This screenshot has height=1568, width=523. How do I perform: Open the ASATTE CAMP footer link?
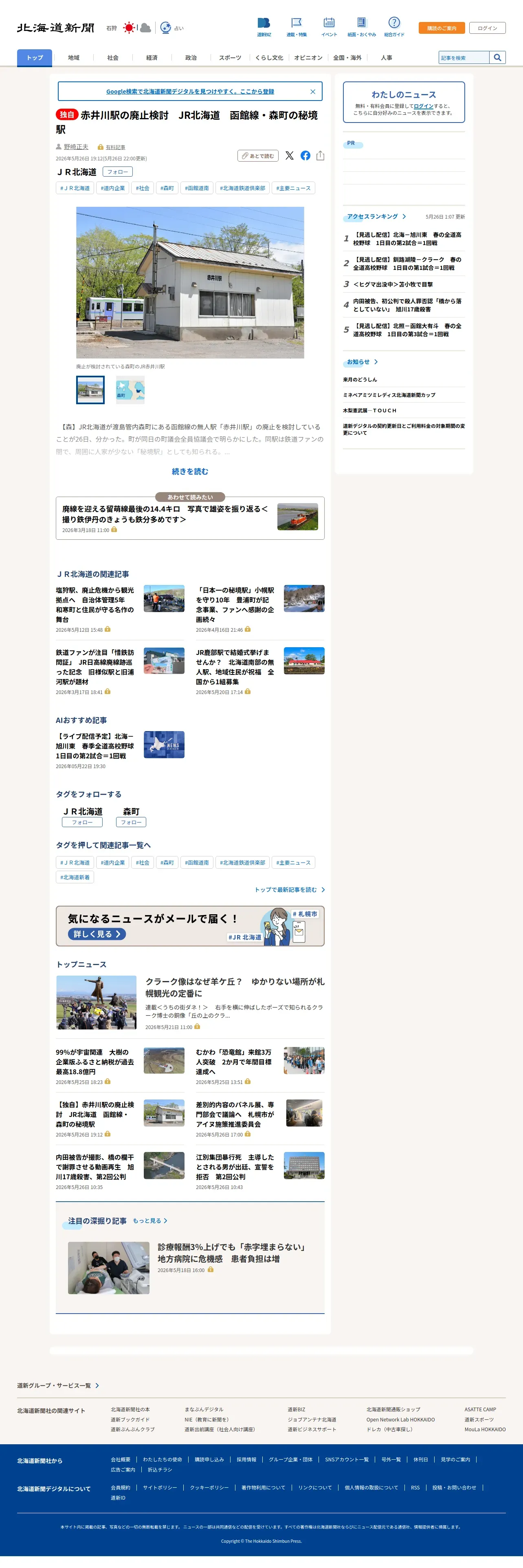480,1410
